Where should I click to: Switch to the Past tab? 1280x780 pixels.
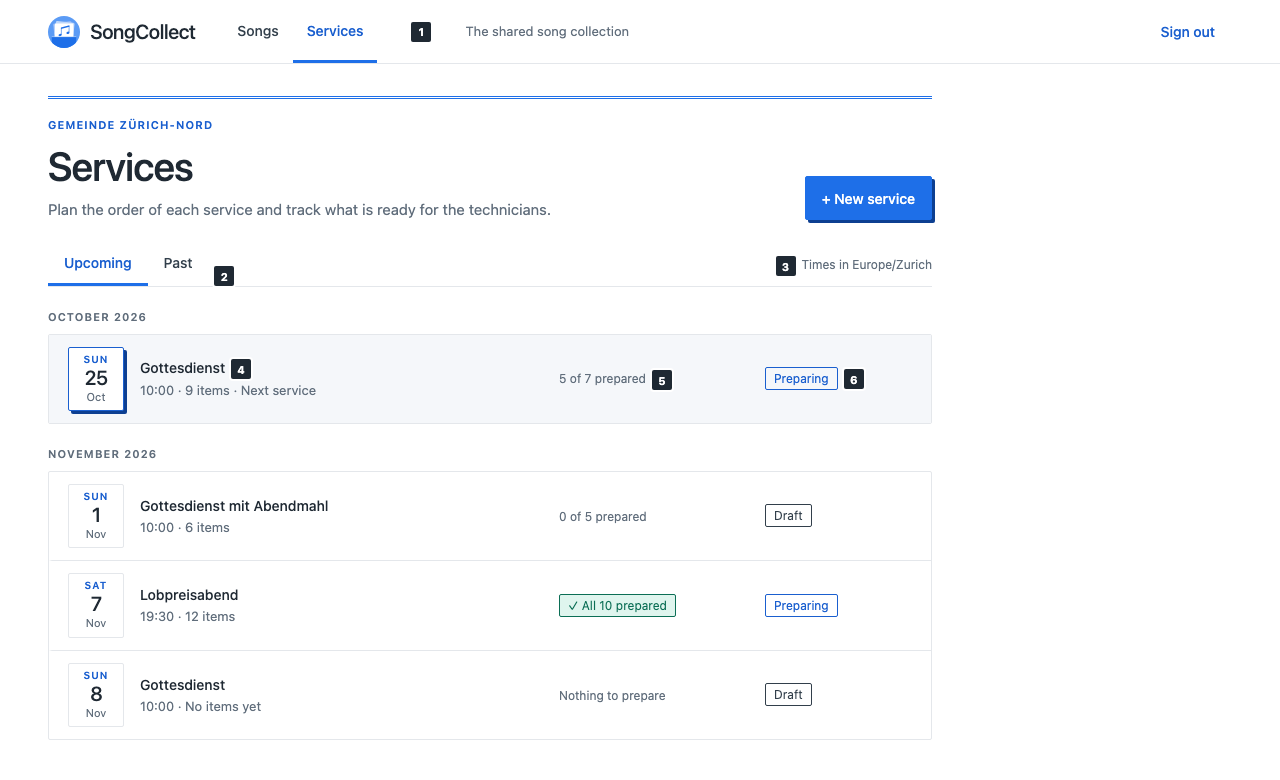178,264
